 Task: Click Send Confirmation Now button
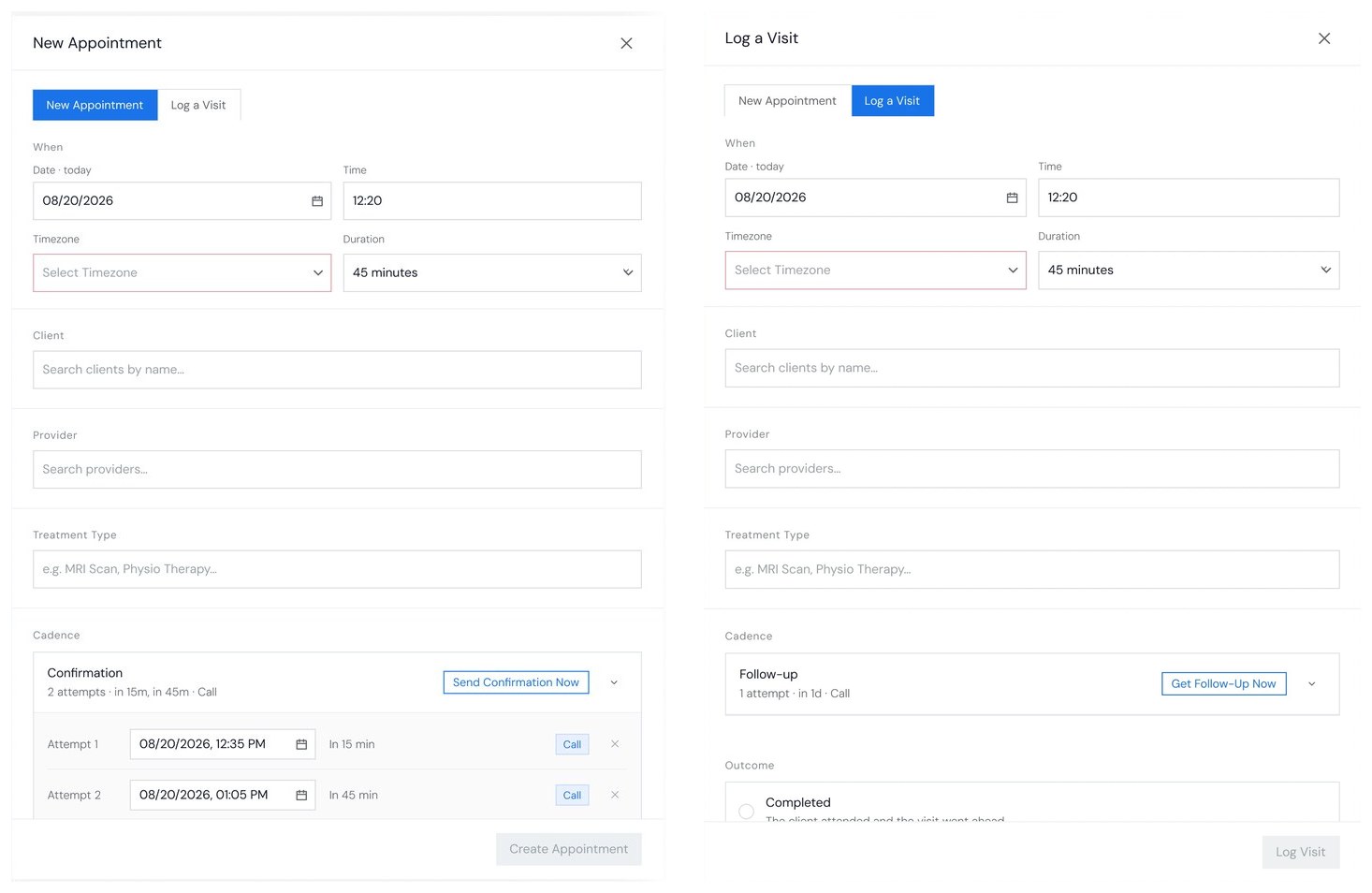pos(516,682)
